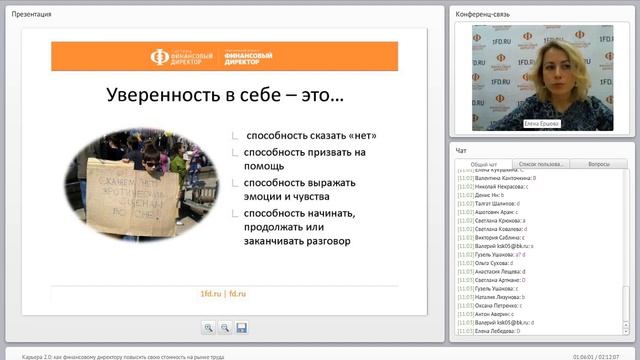Open the Вопросы tab
The height and width of the screenshot is (360, 640).
point(599,164)
